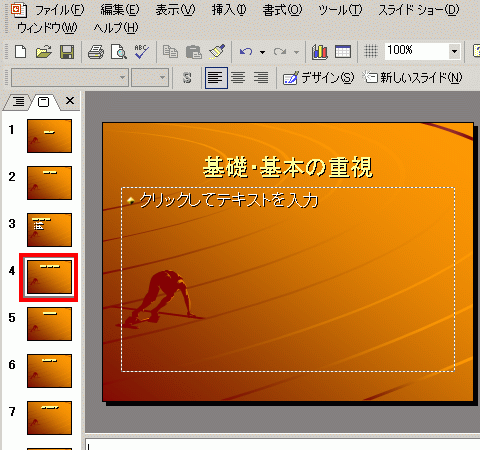Image resolution: width=480 pixels, height=450 pixels.
Task: Run the ABC spelling check icon
Action: [x=141, y=52]
